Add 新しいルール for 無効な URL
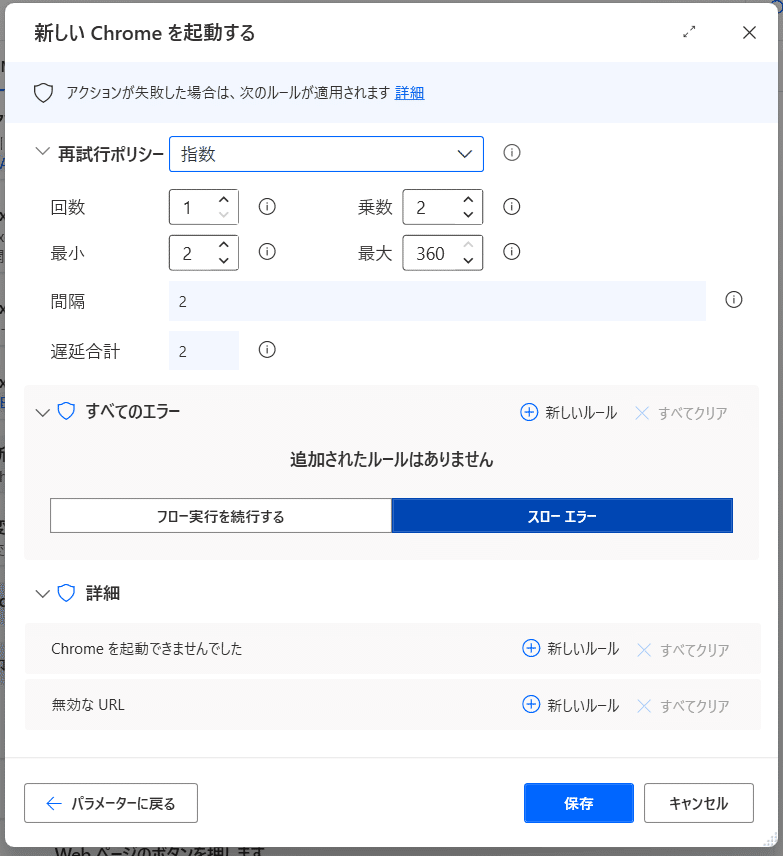Image resolution: width=783 pixels, height=856 pixels. (x=571, y=705)
